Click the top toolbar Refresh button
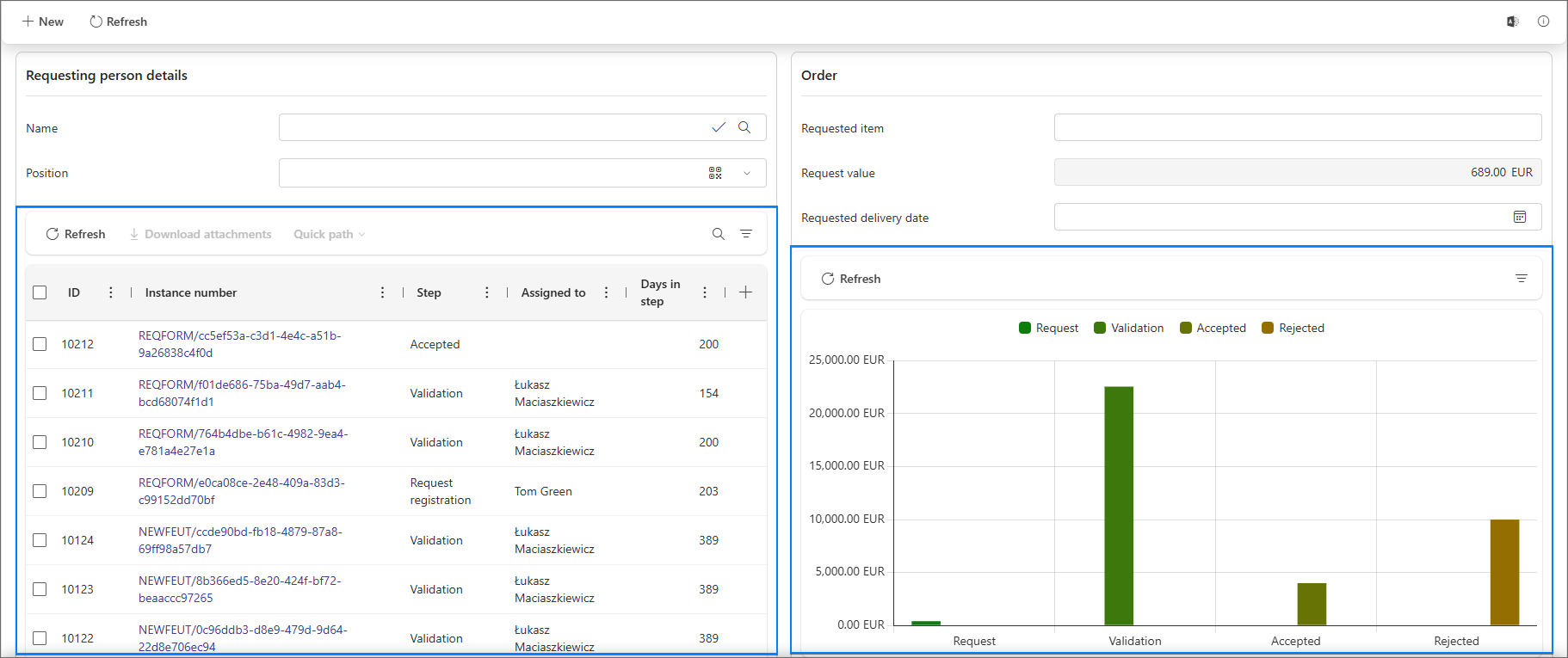The width and height of the screenshot is (1568, 658). pyautogui.click(x=119, y=22)
